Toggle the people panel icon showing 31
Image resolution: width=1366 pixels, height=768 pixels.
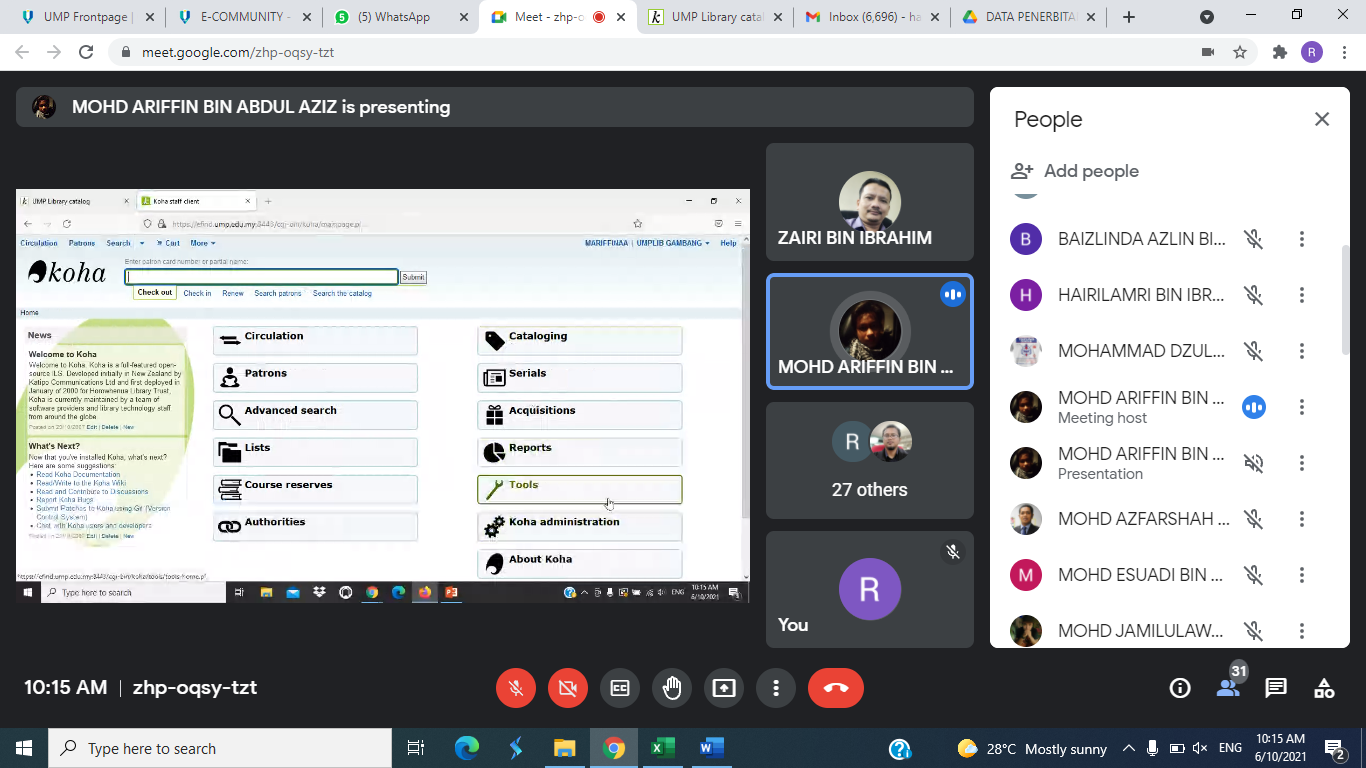(1228, 688)
